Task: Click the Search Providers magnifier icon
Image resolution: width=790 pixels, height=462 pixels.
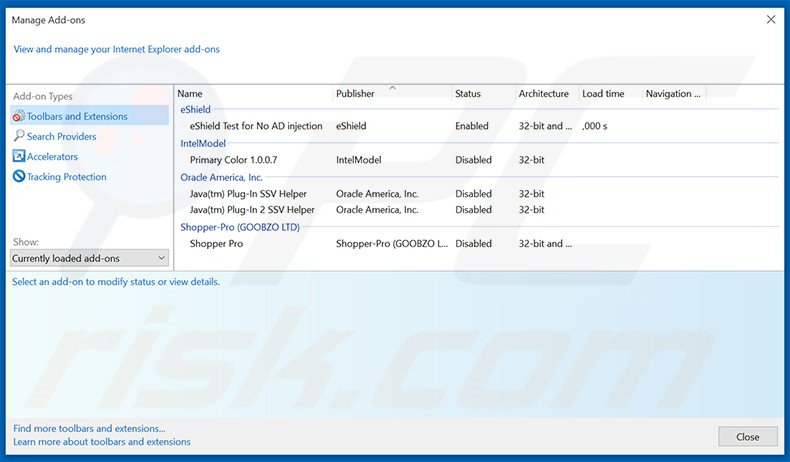Action: 19,136
